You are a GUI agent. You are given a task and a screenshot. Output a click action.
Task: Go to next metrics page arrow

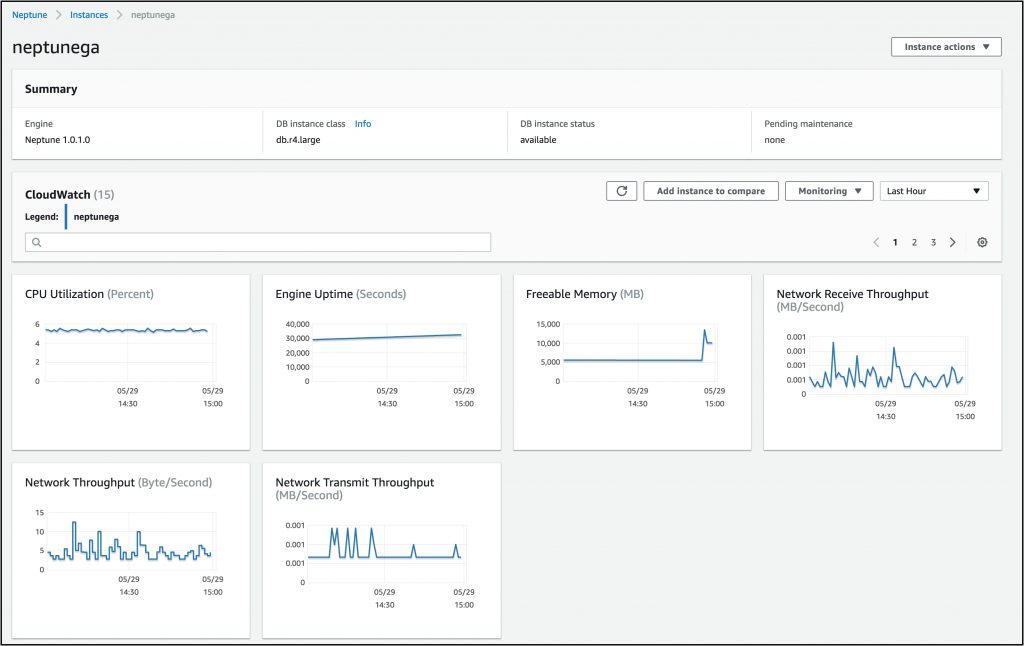[x=953, y=242]
